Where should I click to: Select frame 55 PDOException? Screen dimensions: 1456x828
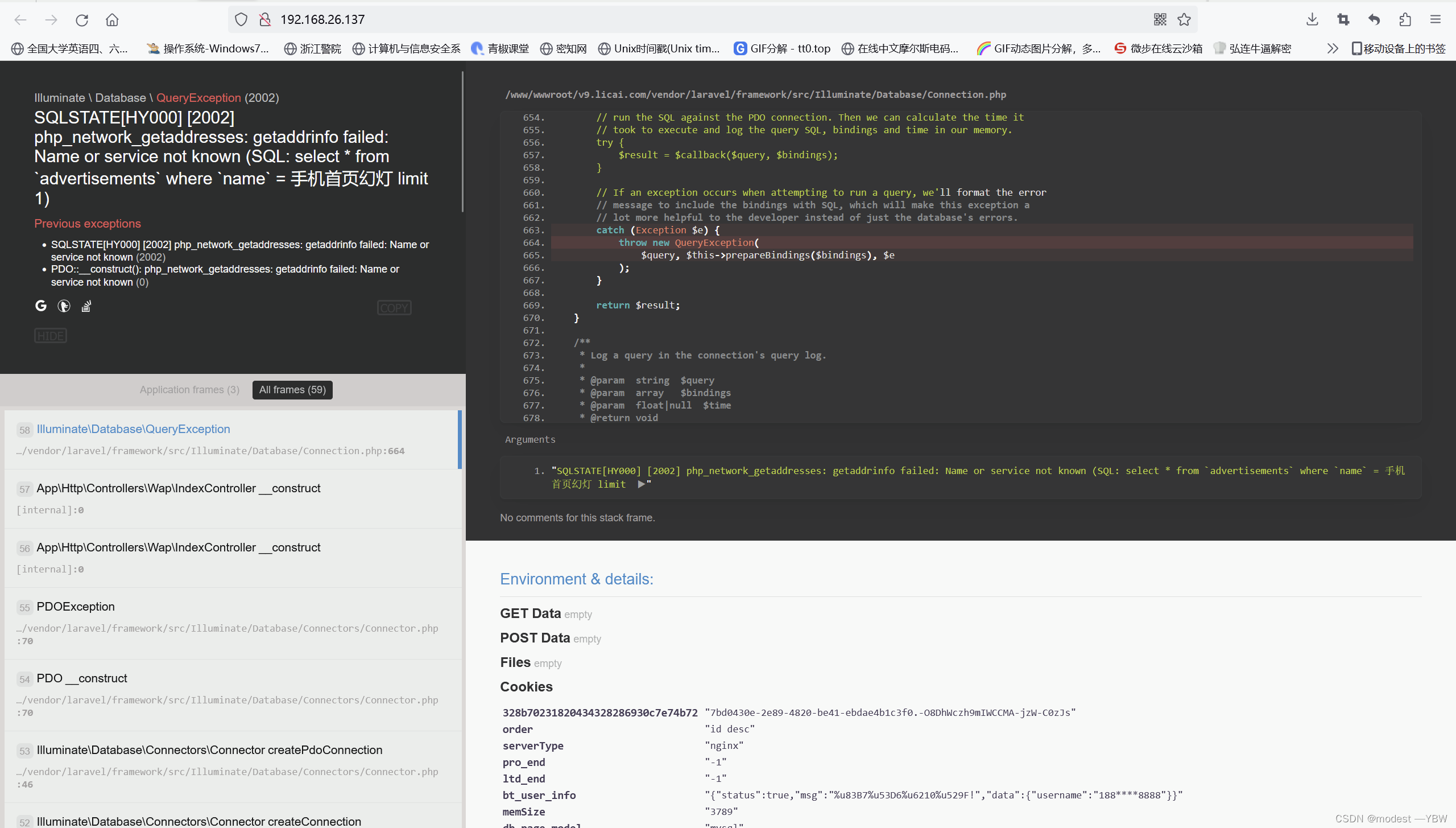coord(76,607)
